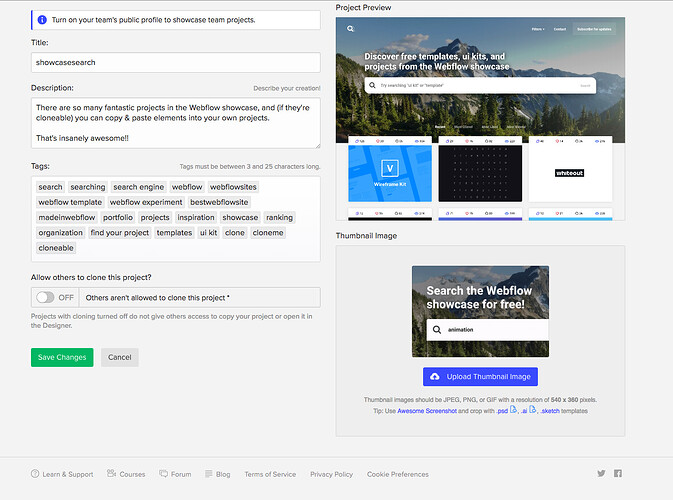Toggle the allow cloning switch on
673x500 pixels.
45,297
